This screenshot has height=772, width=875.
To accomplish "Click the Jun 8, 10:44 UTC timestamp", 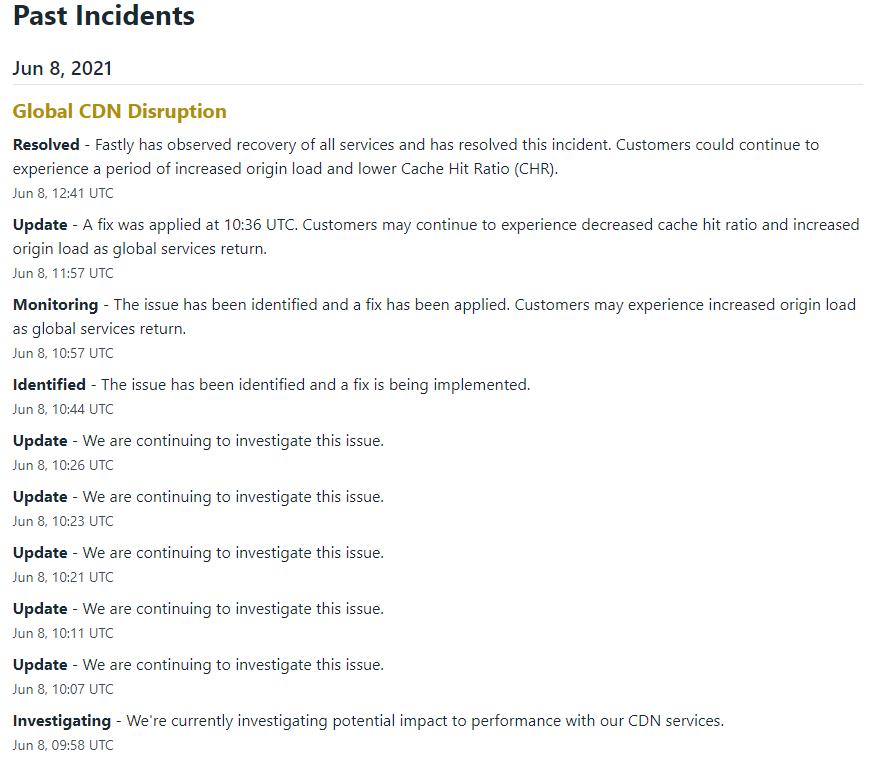I will point(63,409).
